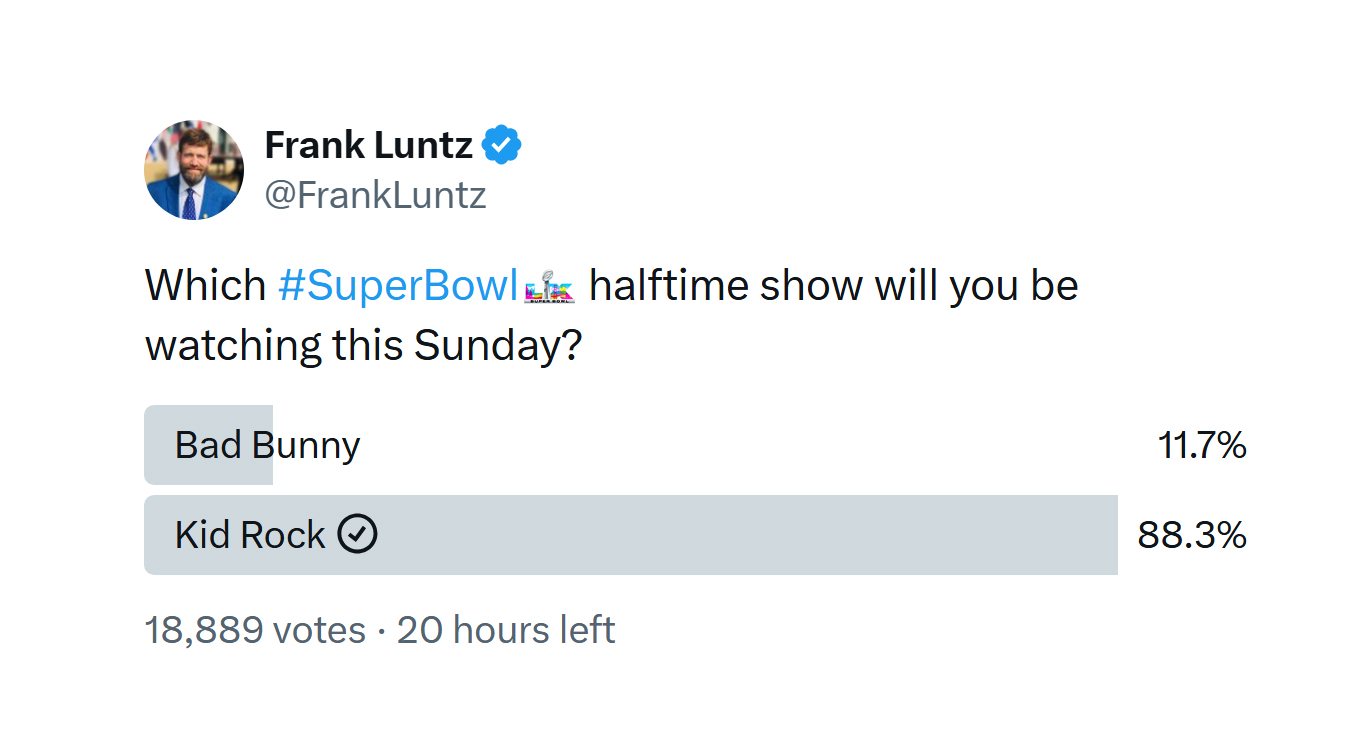Click the "20 hours left" text
Image resolution: width=1371 pixels, height=748 pixels.
[506, 630]
